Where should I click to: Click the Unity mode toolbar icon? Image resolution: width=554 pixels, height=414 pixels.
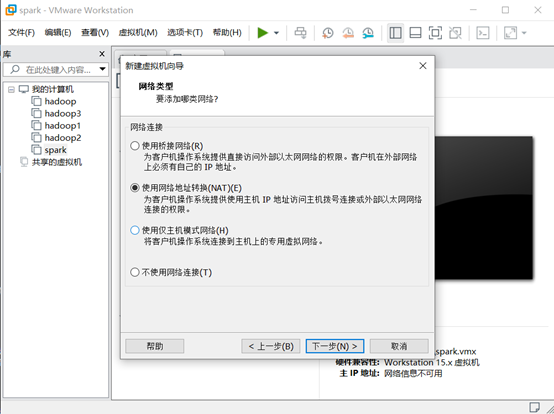pyautogui.click(x=455, y=33)
